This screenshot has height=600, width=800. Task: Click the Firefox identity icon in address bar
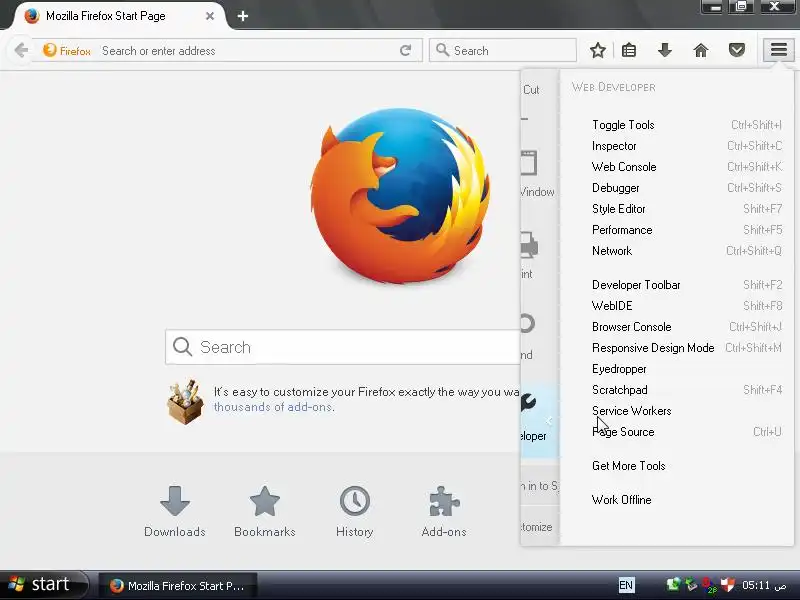click(x=67, y=51)
